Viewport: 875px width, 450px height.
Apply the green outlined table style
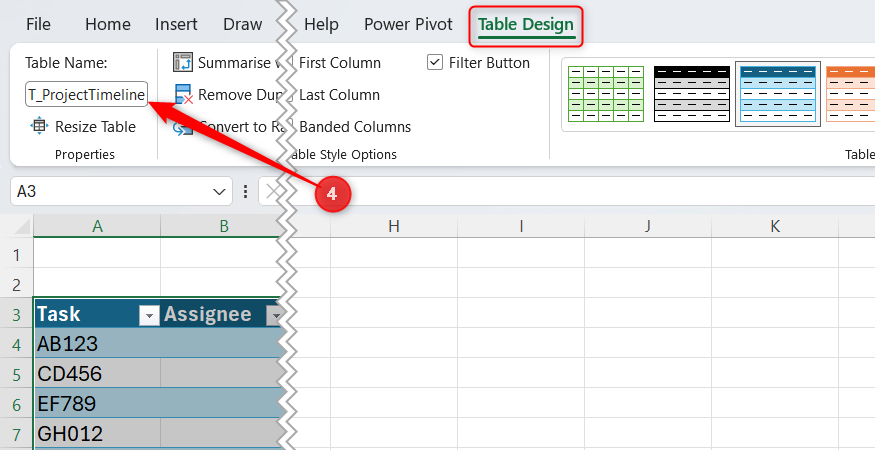coord(605,94)
